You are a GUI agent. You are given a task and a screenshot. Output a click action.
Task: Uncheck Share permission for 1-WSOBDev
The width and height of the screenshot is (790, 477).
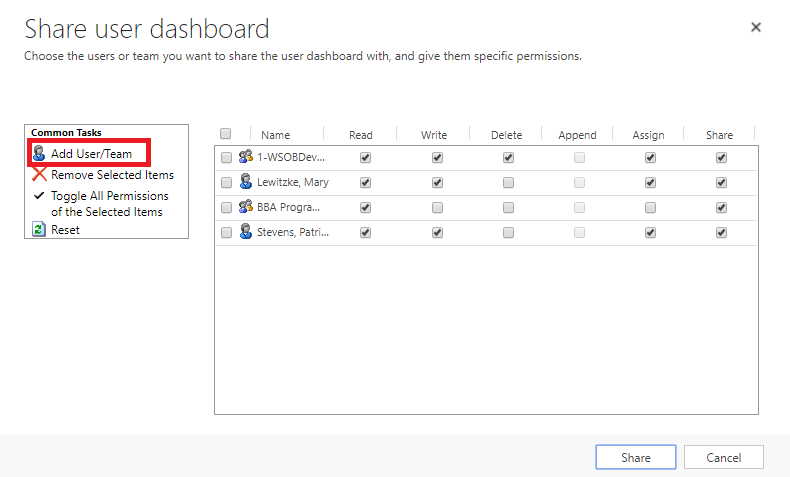coord(721,158)
